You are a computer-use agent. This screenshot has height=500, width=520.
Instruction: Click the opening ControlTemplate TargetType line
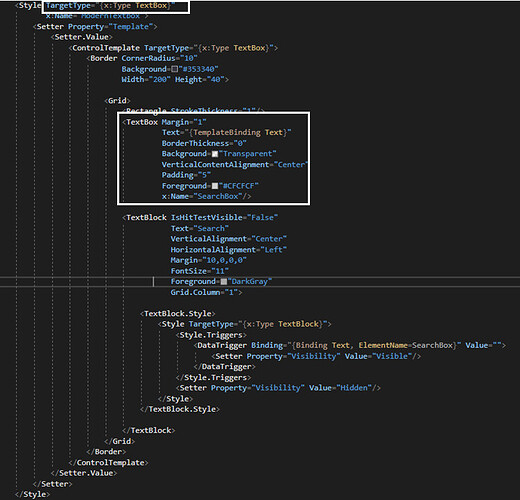[x=173, y=48]
